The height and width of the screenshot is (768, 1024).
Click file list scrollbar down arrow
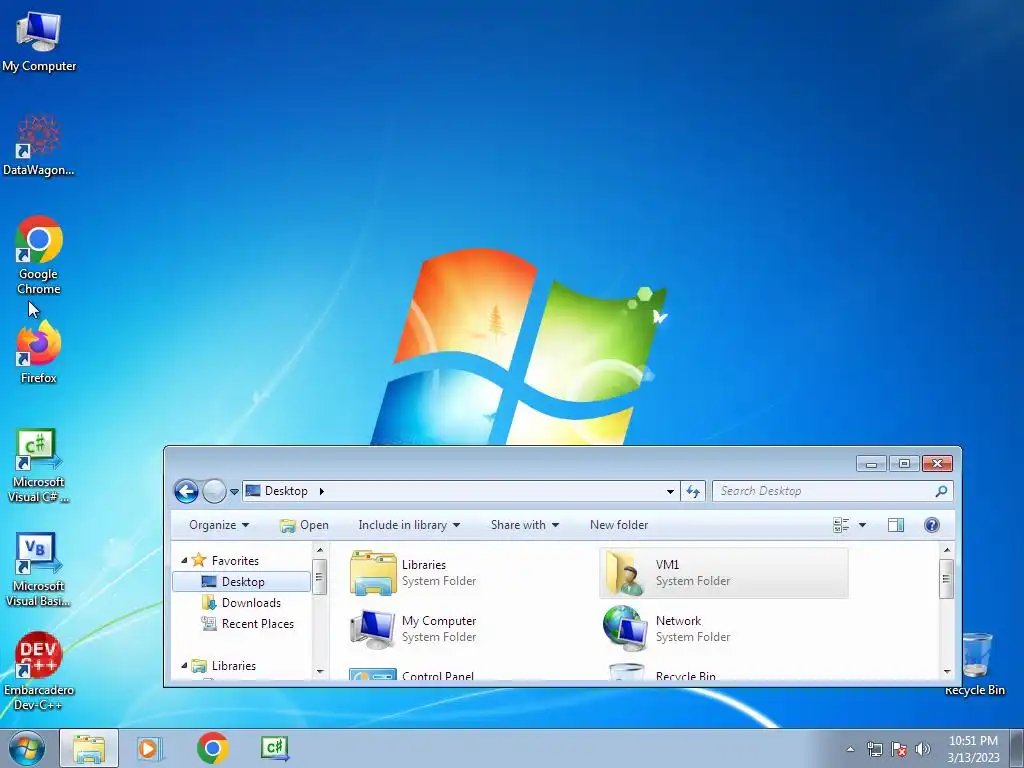pos(947,671)
